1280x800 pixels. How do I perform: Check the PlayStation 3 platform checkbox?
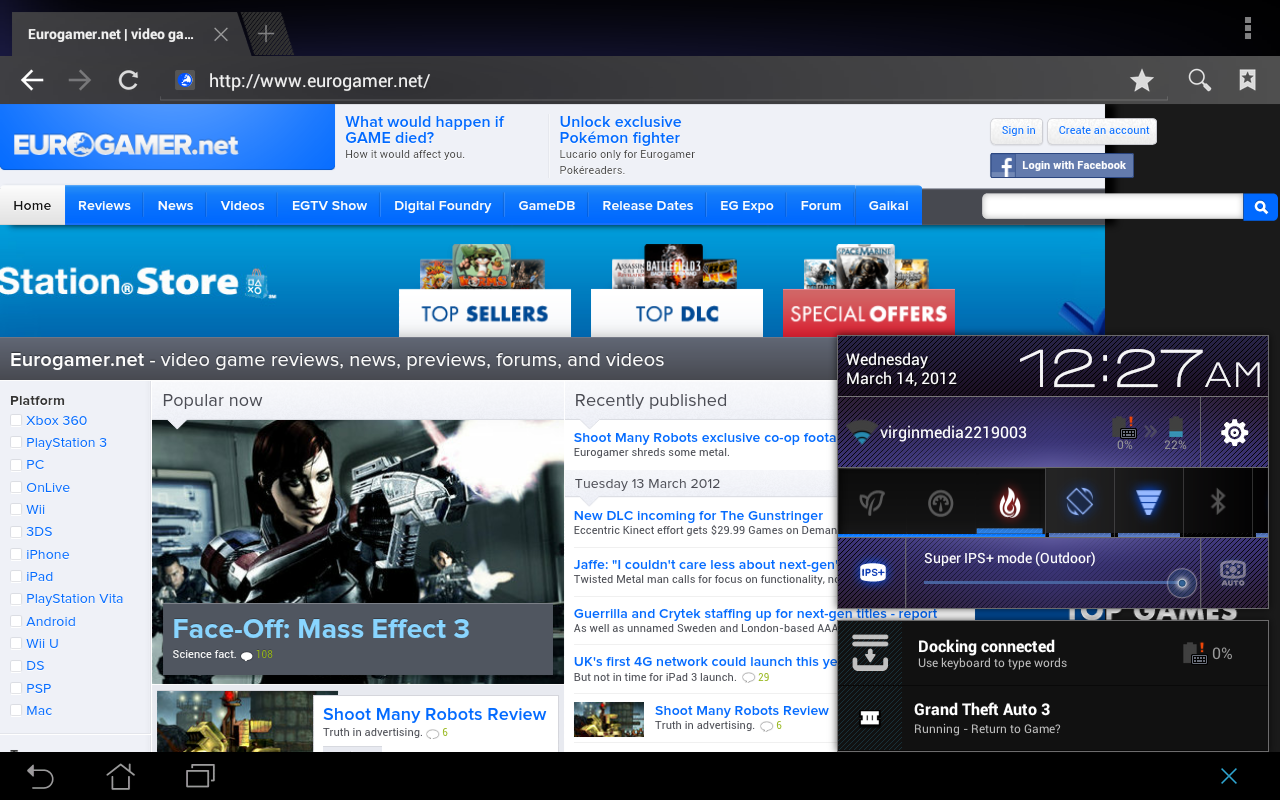[16, 443]
